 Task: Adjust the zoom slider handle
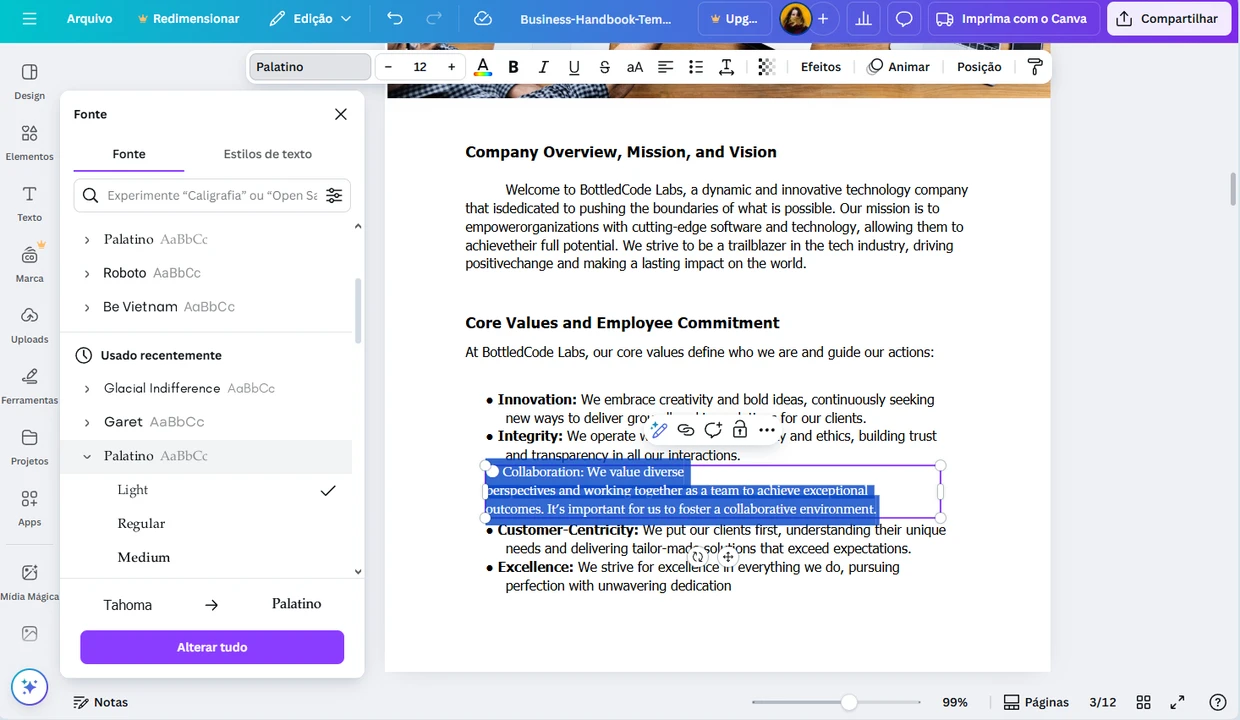[849, 702]
